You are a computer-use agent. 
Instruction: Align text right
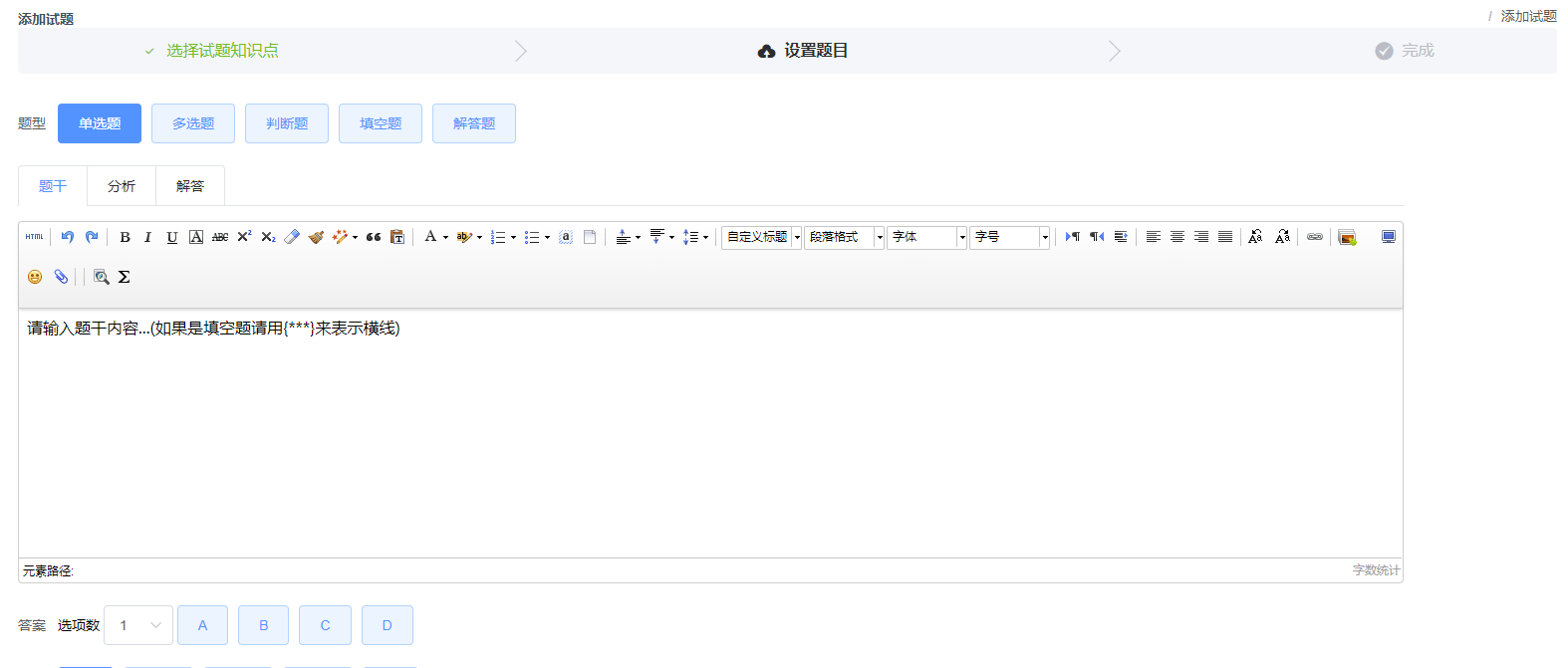click(1201, 237)
